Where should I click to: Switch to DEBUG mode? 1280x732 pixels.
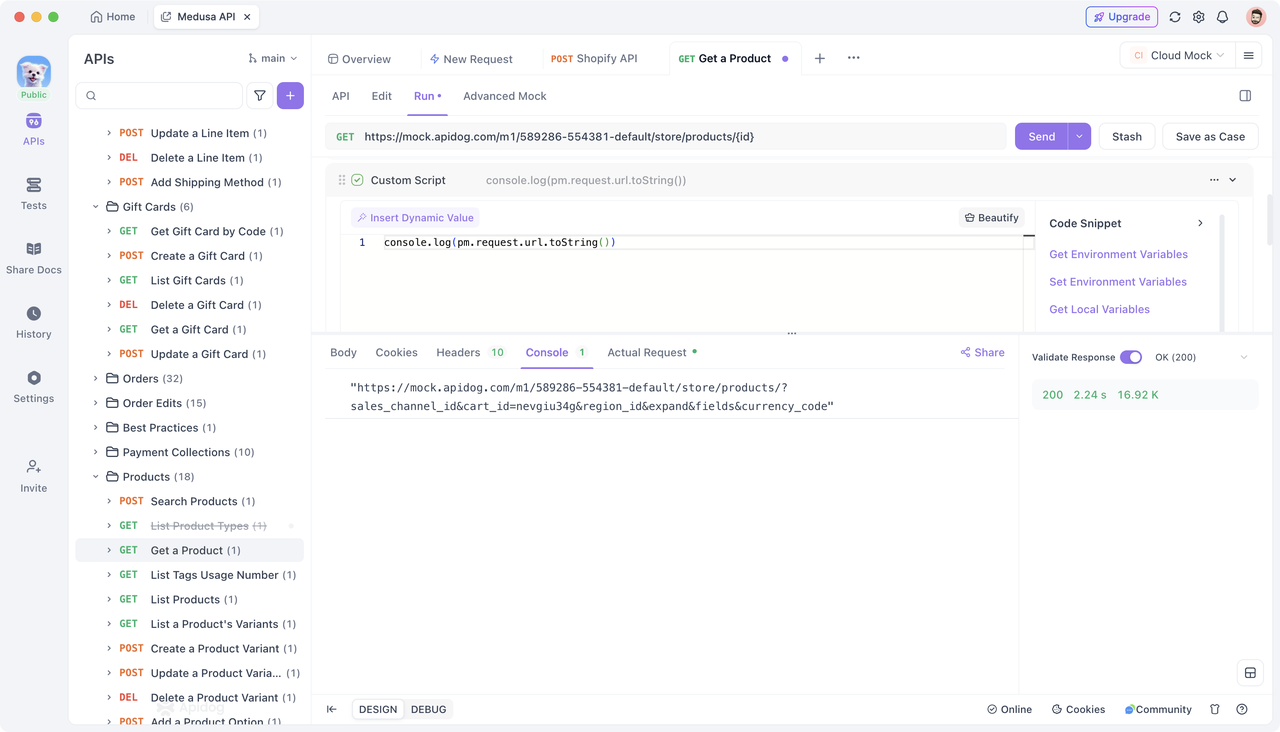(x=429, y=709)
